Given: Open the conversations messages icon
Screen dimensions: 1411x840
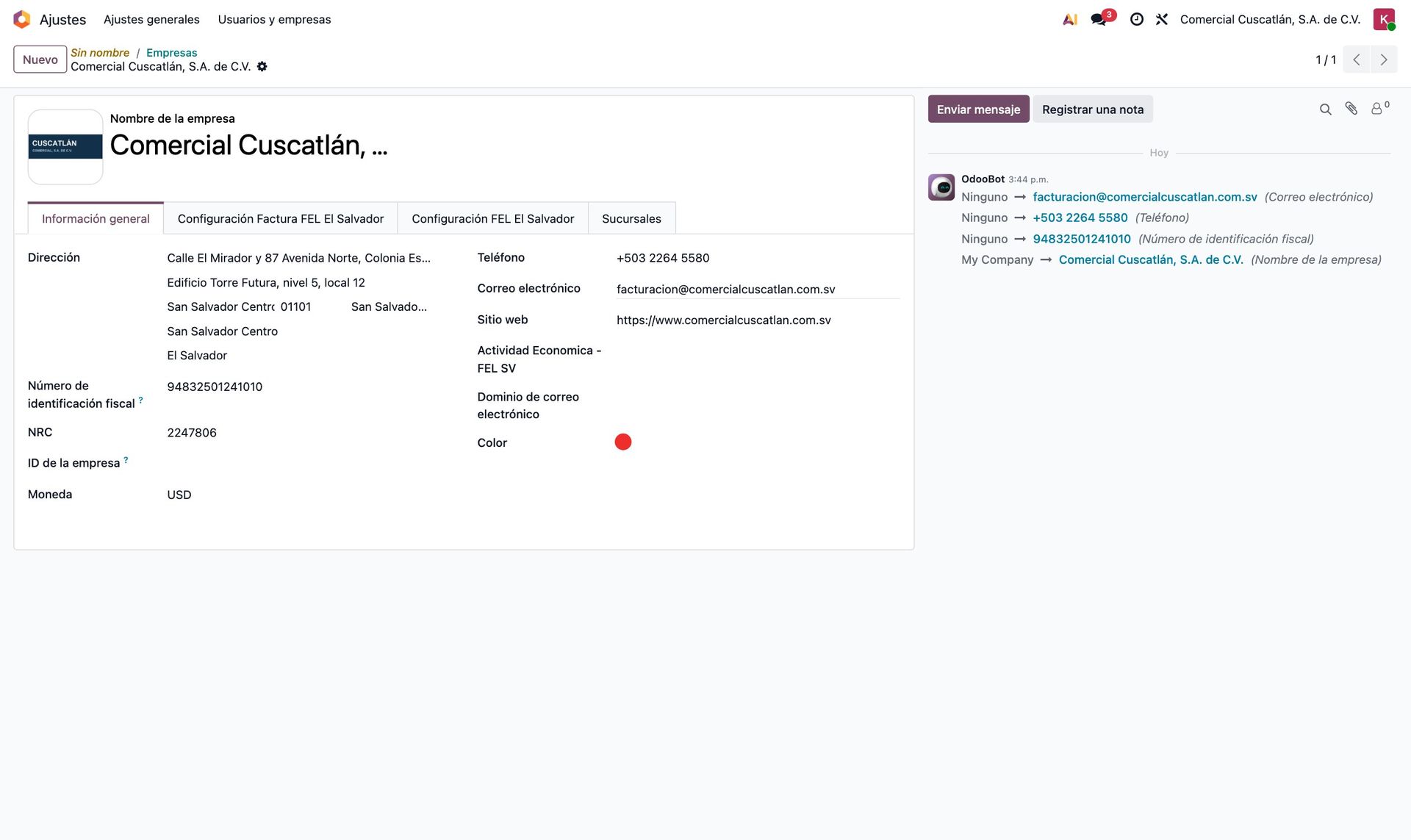Looking at the screenshot, I should 1099,19.
